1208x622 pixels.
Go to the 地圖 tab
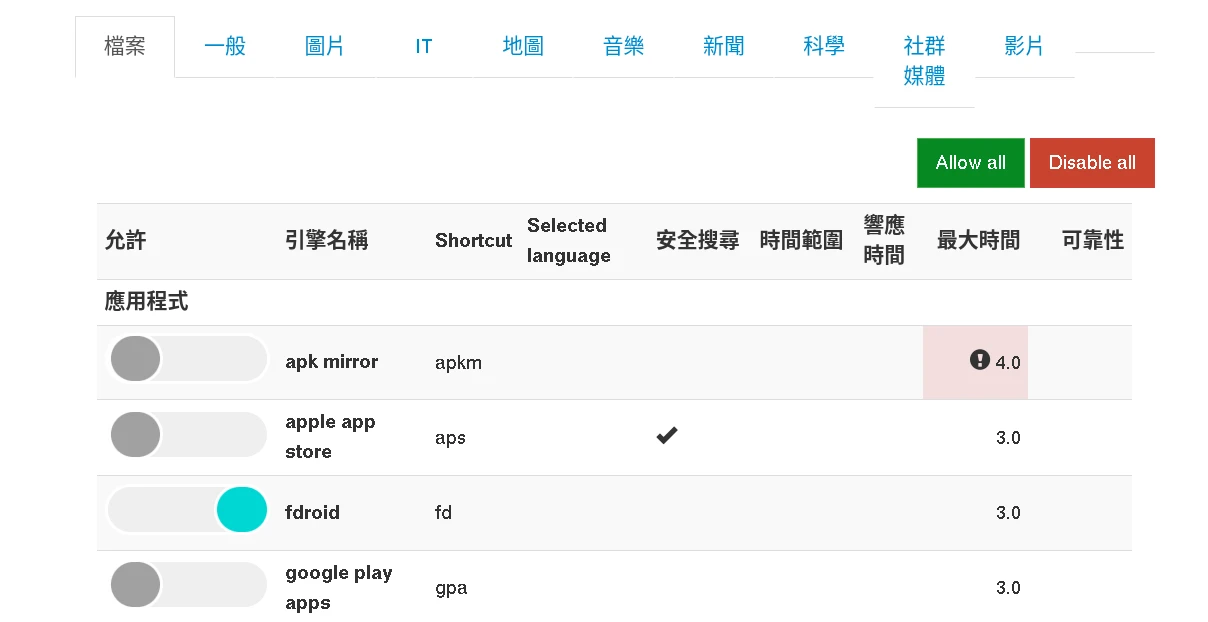[x=523, y=47]
